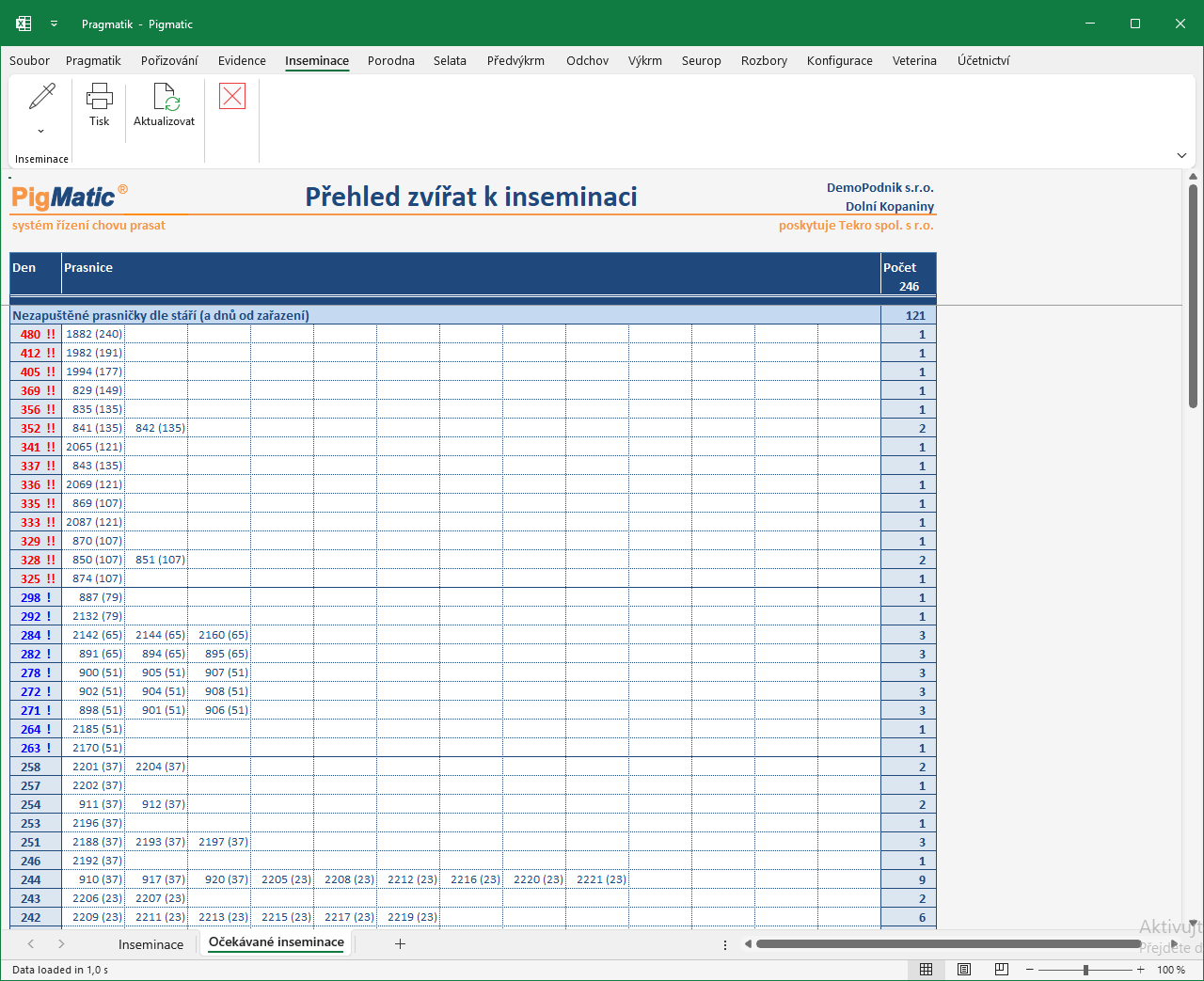Add a new sheet with plus icon
The width and height of the screenshot is (1204, 981).
(400, 943)
